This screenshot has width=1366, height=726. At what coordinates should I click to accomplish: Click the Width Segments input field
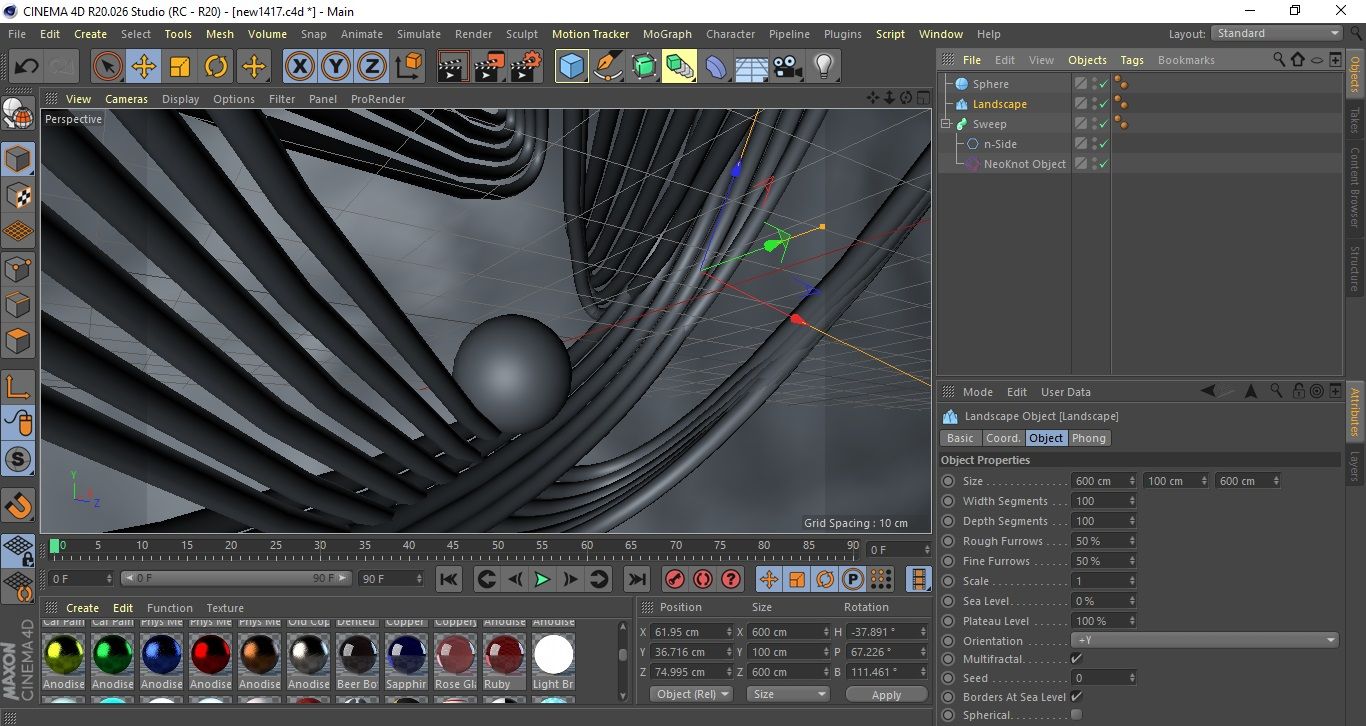pos(1100,501)
